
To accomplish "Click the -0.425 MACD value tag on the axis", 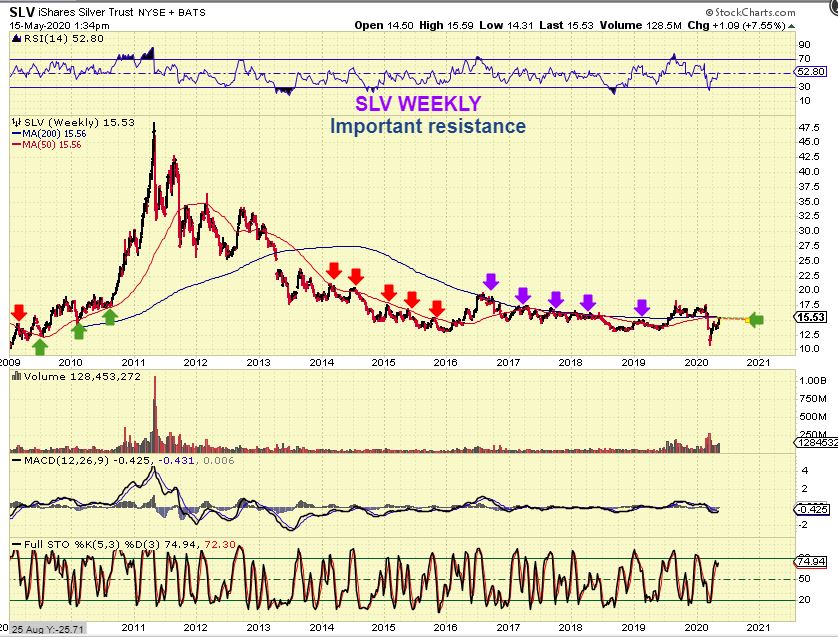I will (x=812, y=509).
